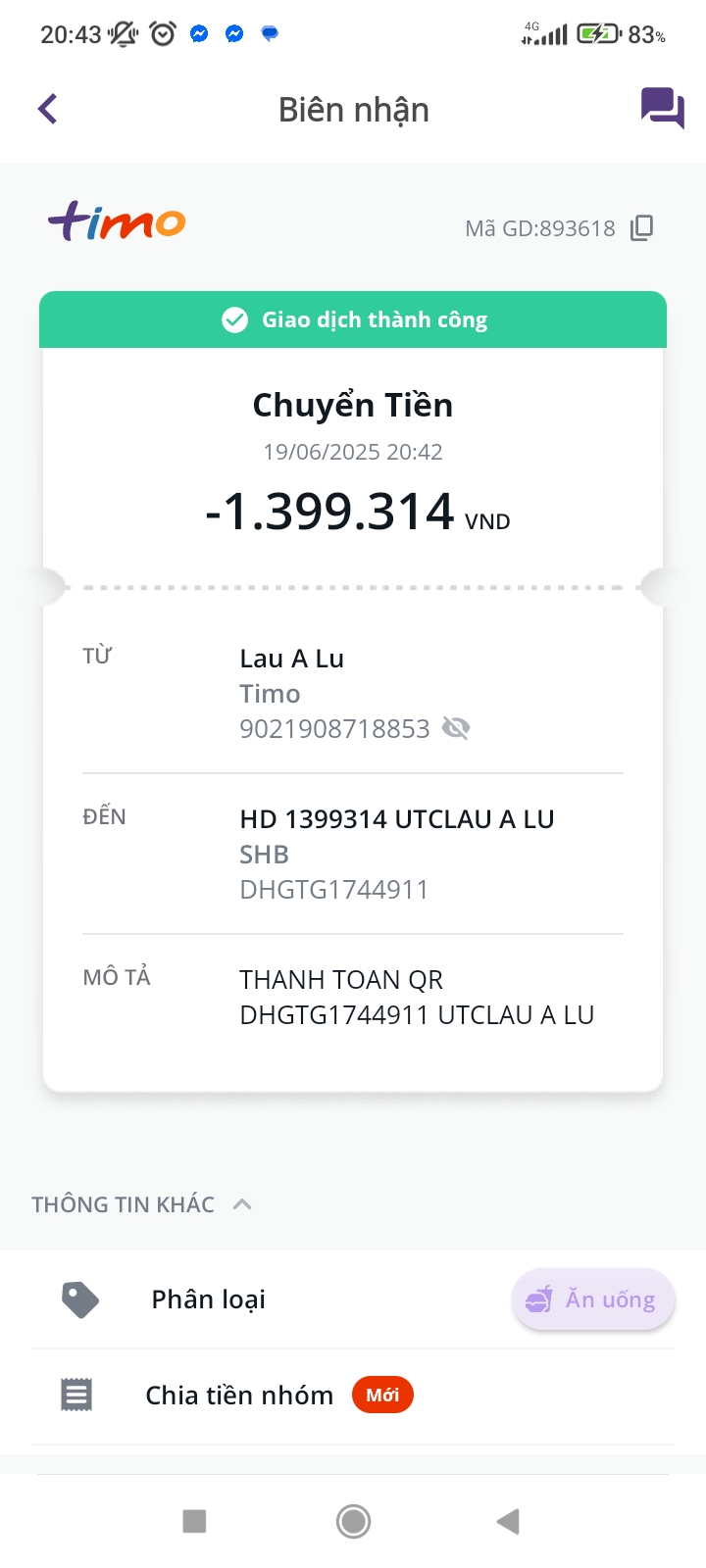Tap the back arrow in header
The width and height of the screenshot is (706, 1568).
47,109
